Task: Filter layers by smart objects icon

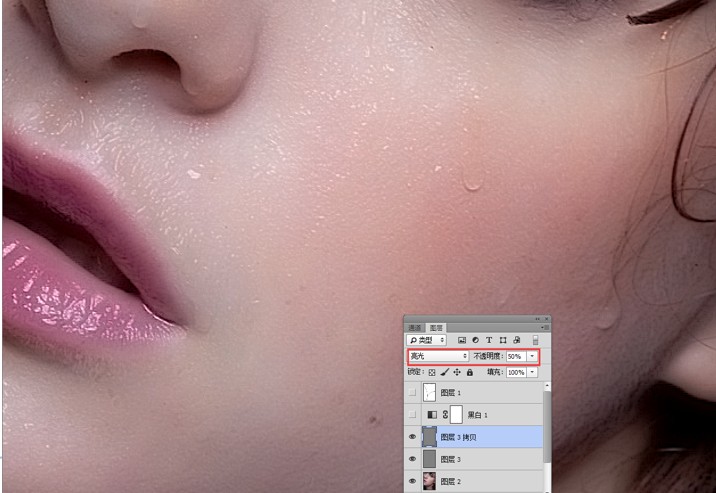Action: [516, 340]
